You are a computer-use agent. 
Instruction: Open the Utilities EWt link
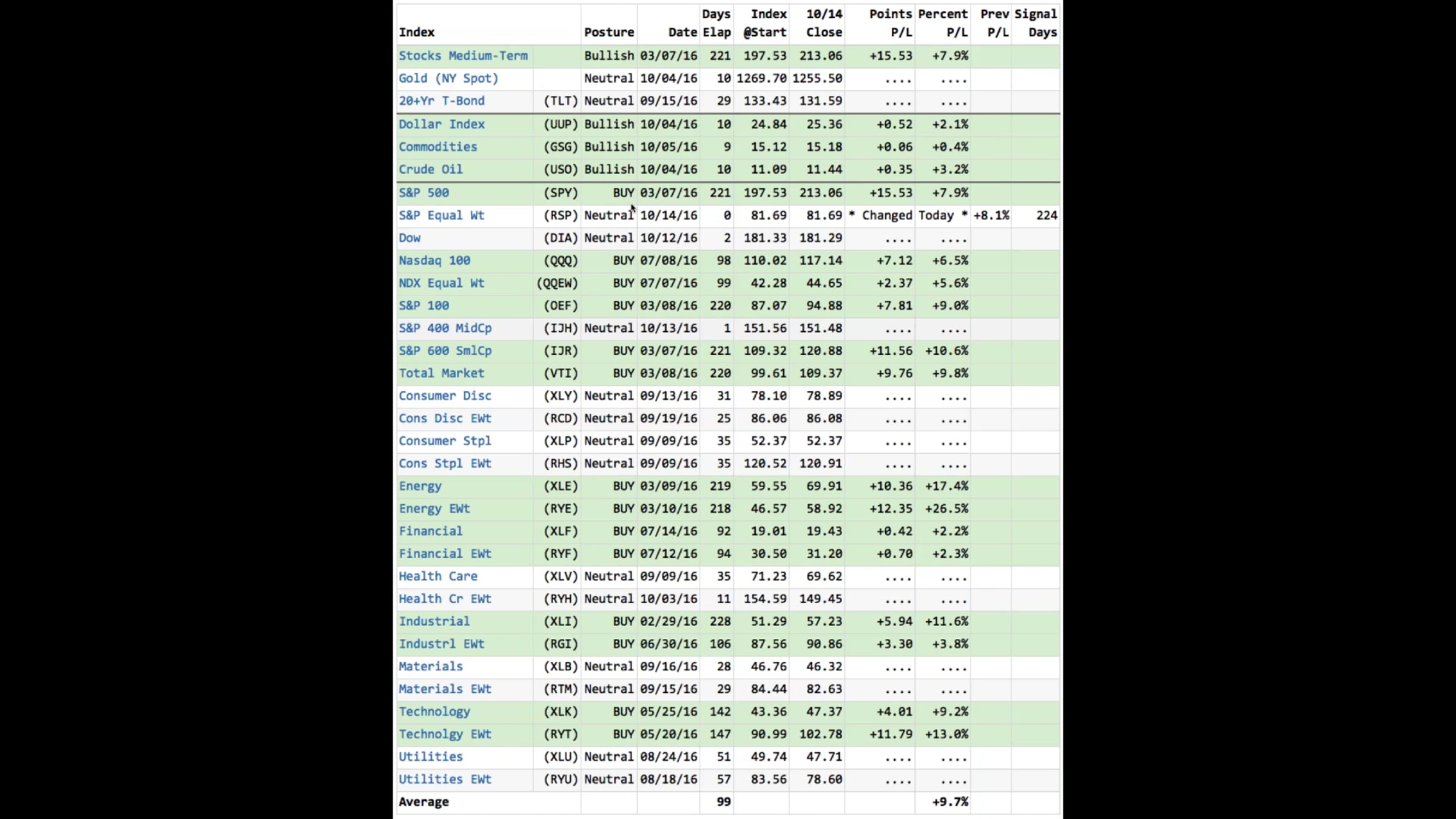[x=445, y=779]
